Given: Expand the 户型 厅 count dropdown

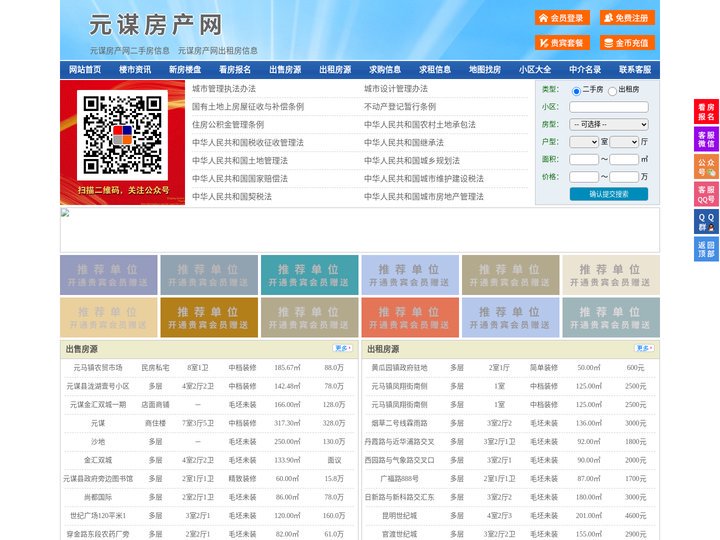Looking at the screenshot, I should pyautogui.click(x=624, y=142).
